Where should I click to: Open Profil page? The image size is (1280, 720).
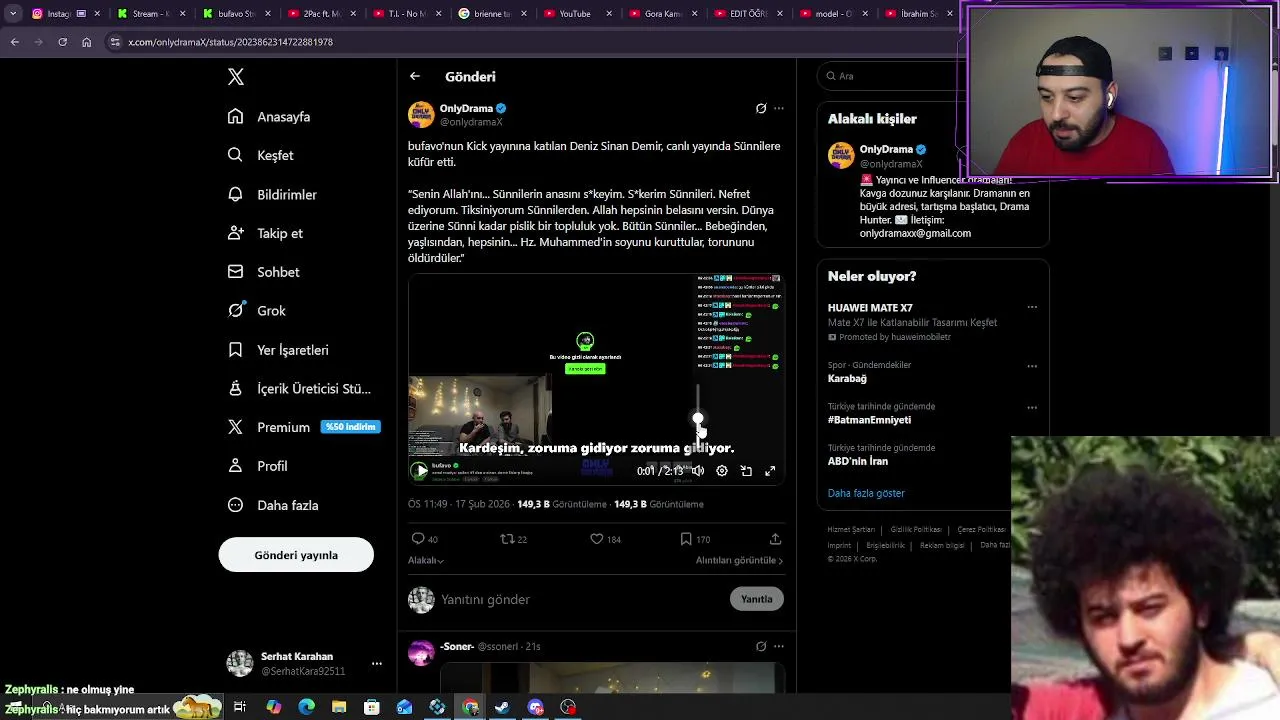click(x=257, y=466)
